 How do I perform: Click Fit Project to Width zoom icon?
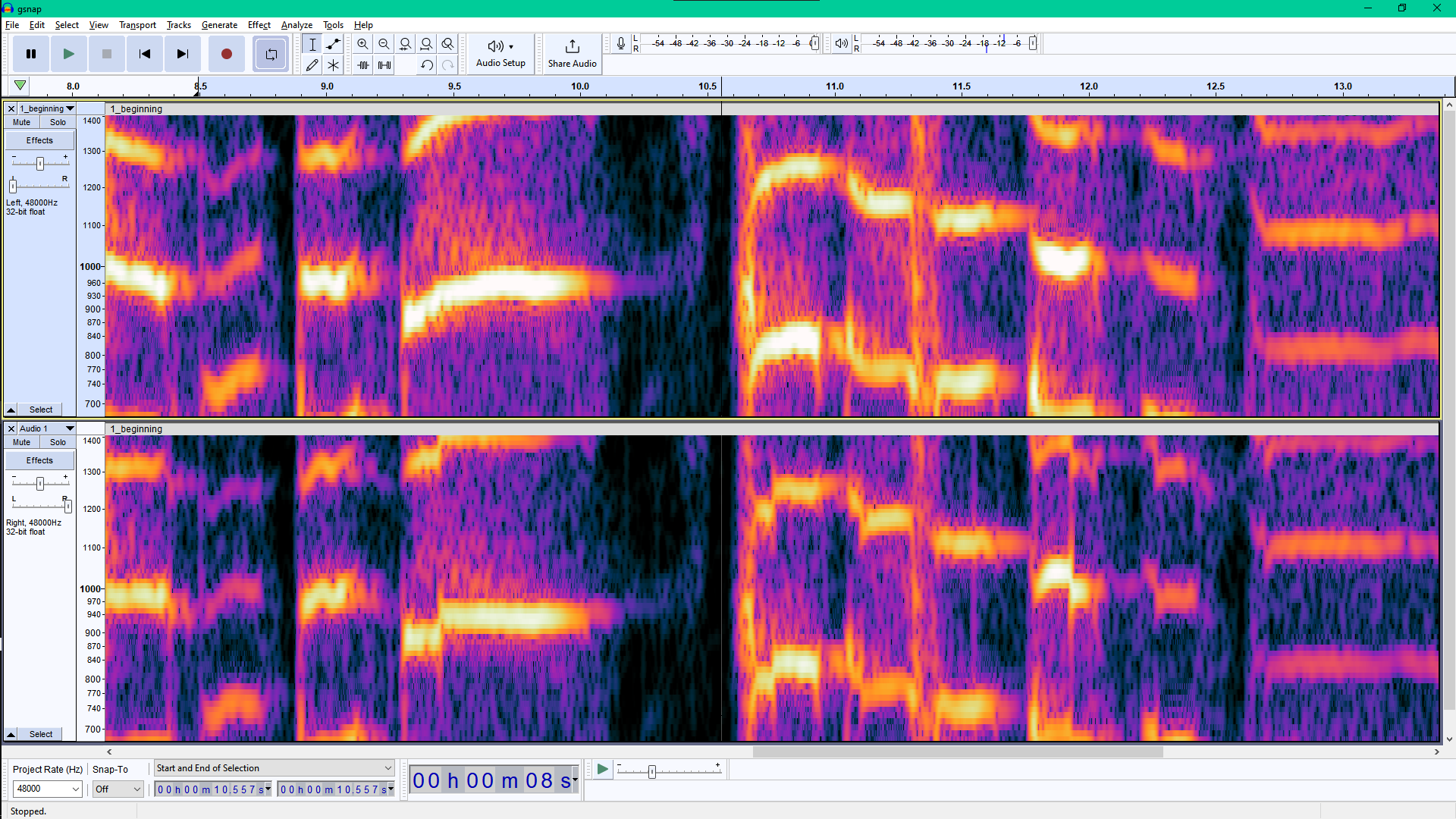pyautogui.click(x=426, y=44)
